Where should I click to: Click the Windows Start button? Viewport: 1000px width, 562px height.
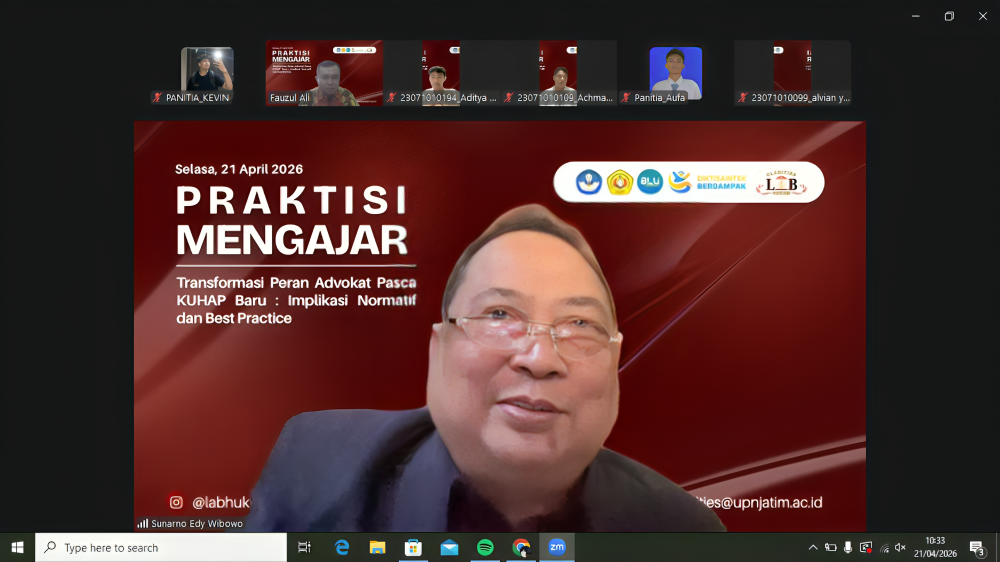(x=17, y=547)
